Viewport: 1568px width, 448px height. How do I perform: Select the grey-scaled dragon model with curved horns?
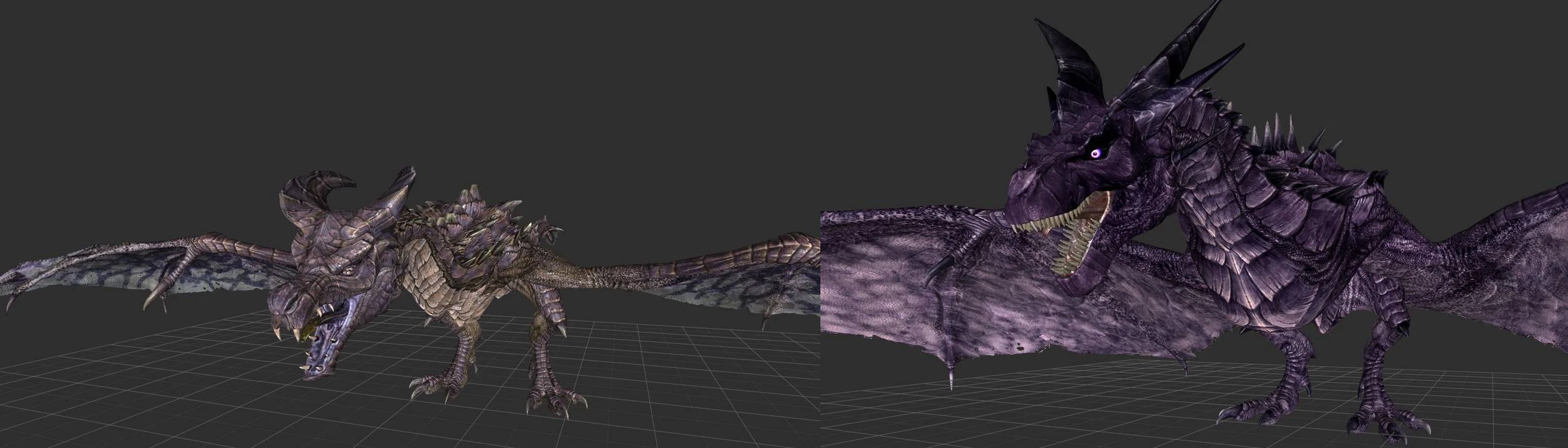coord(411,294)
